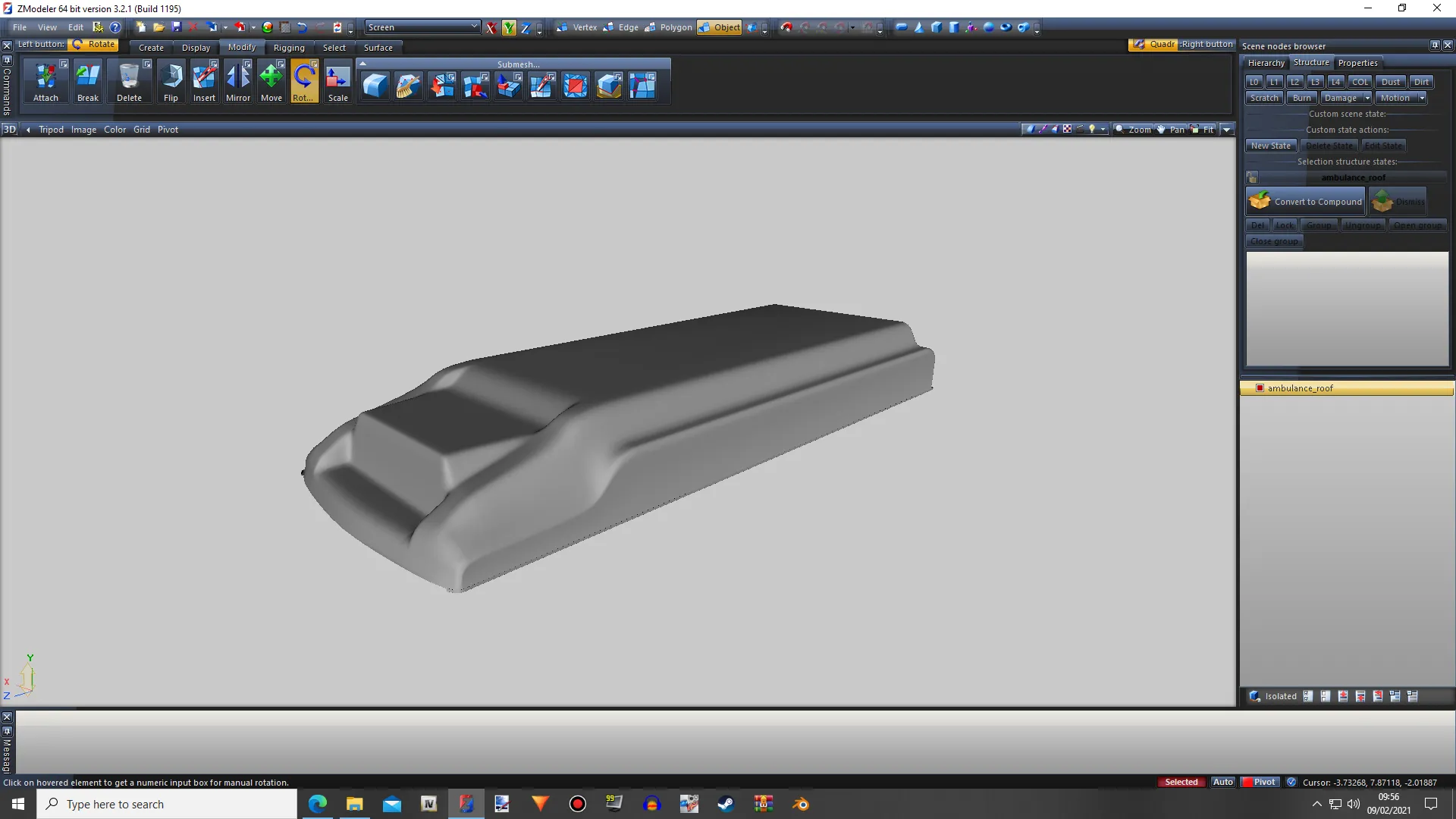Expand the Damage dropdown arrow
The image size is (1456, 819).
(x=1367, y=98)
